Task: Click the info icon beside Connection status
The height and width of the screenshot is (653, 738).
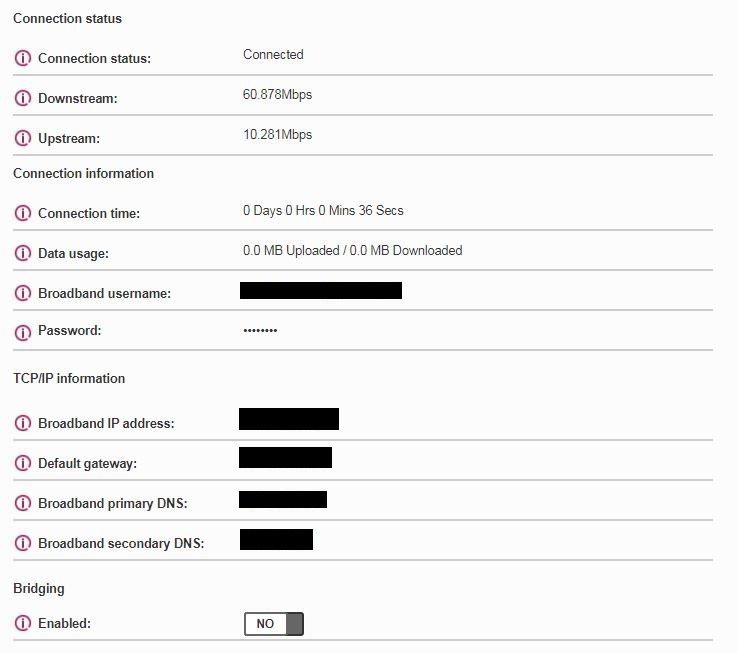Action: point(23,58)
